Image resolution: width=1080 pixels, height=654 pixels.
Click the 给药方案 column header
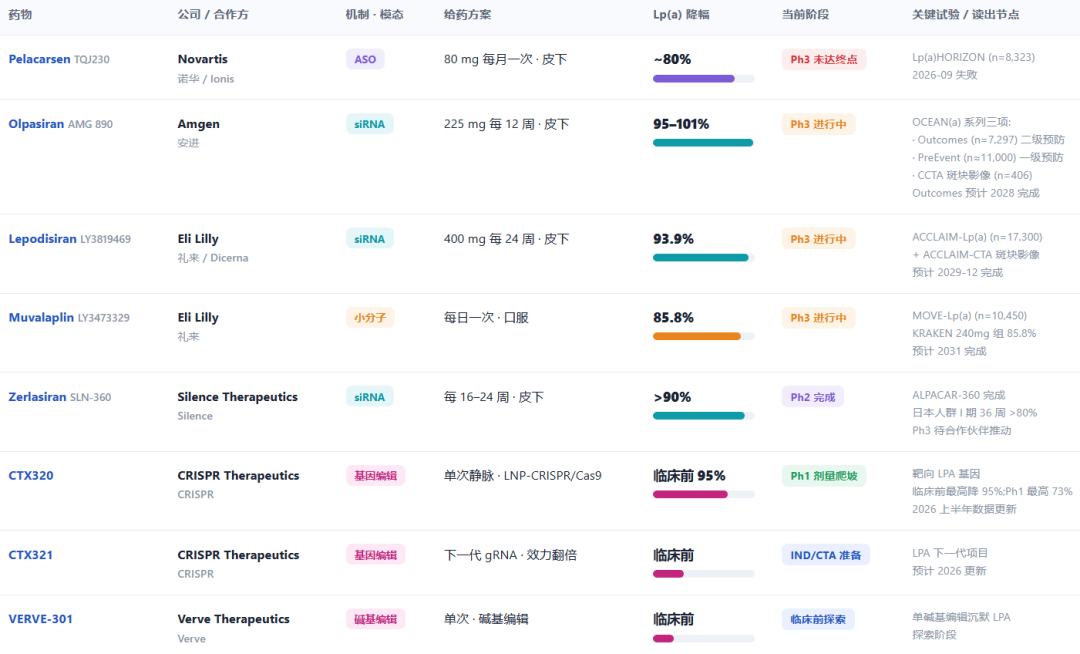[x=468, y=14]
